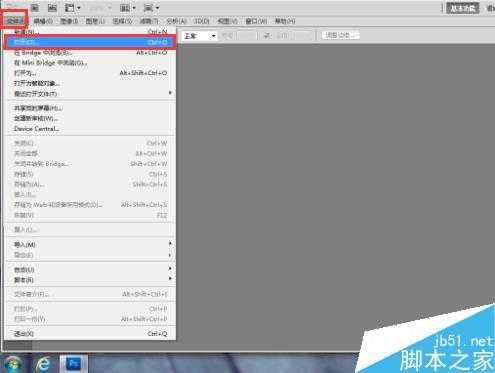Click the 调整边缘 button in options bar

coord(340,35)
